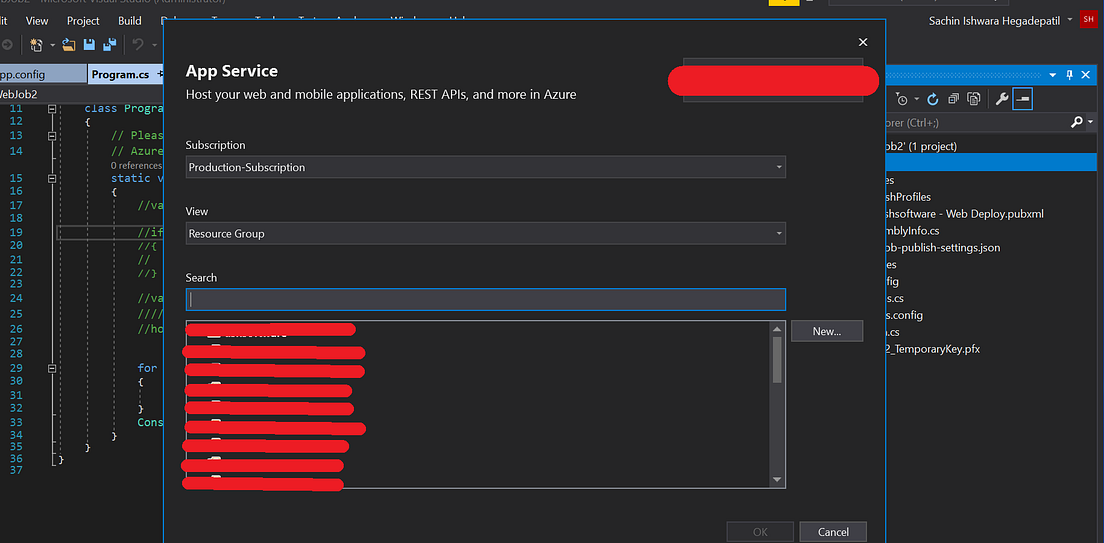Click the red SH account avatar
1104x543 pixels.
(1087, 20)
